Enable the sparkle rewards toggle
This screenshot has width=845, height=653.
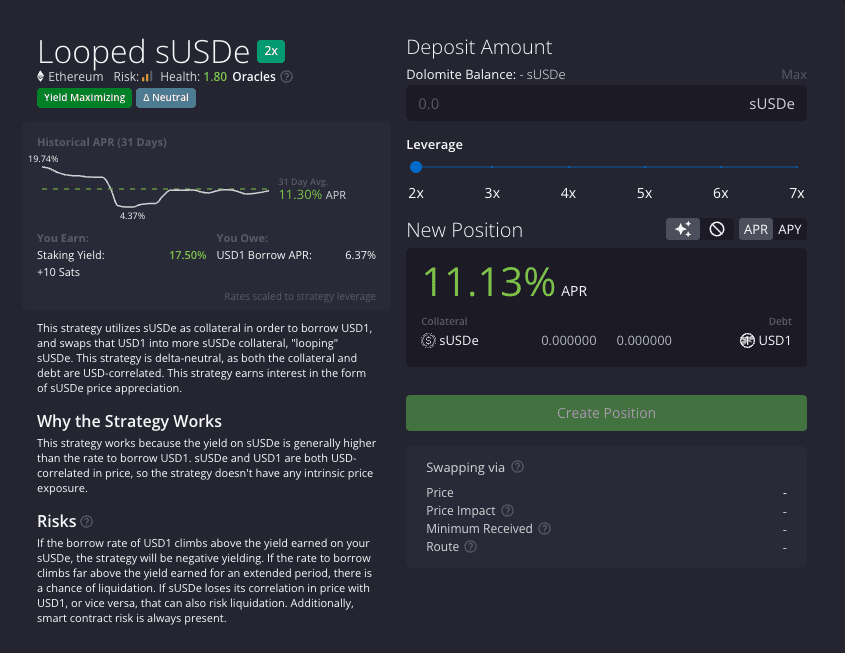[683, 230]
